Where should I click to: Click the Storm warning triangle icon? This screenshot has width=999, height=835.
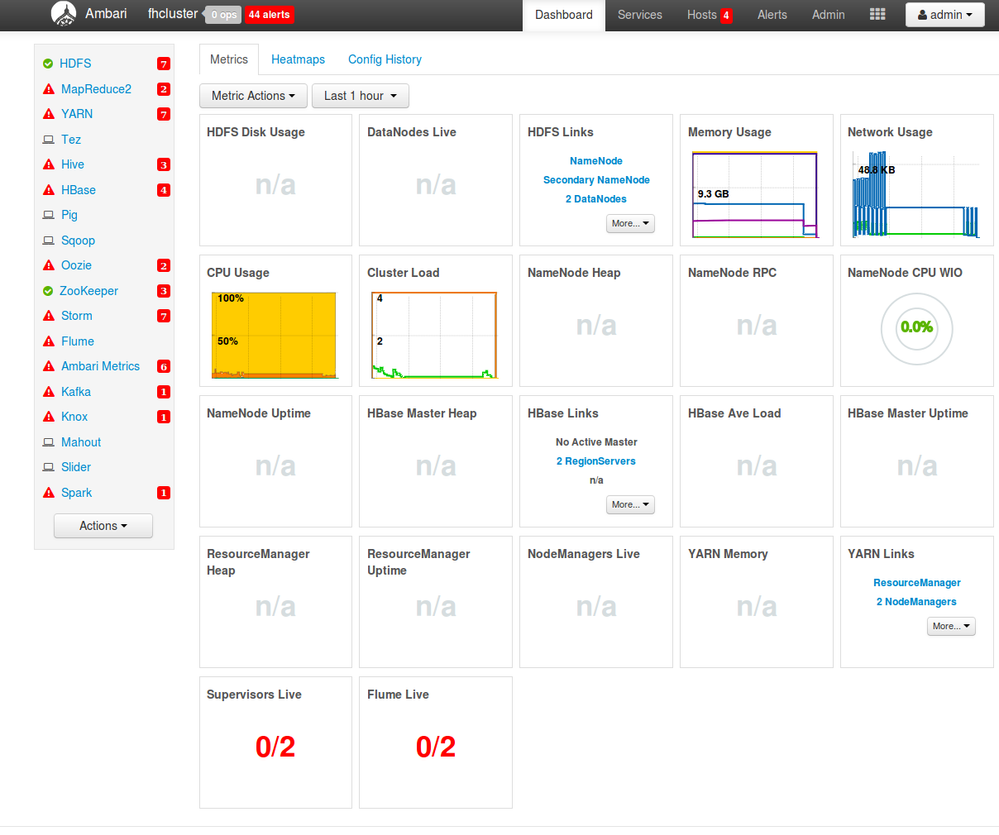click(x=48, y=316)
